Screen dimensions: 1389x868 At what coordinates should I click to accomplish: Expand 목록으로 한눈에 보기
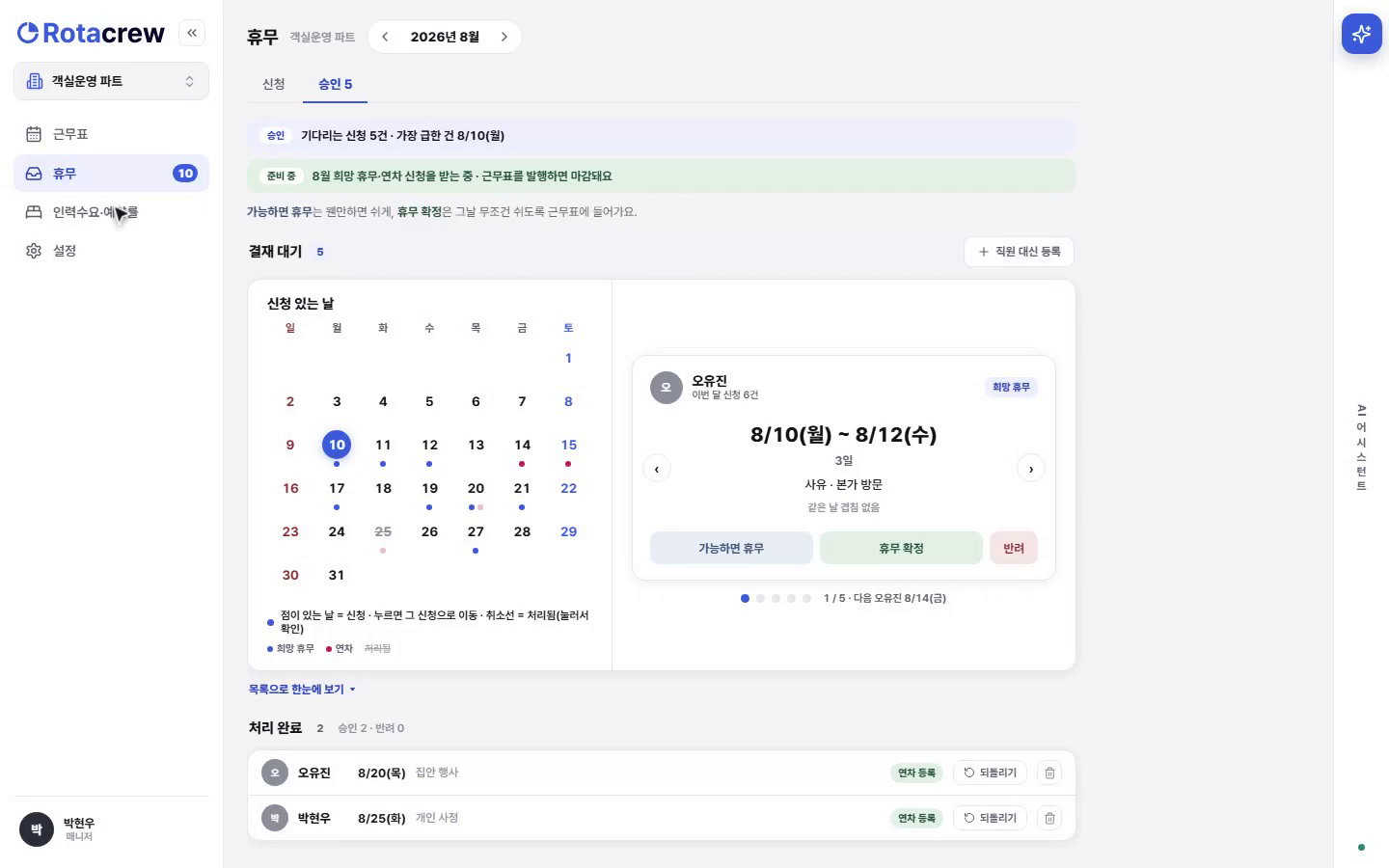coord(302,690)
